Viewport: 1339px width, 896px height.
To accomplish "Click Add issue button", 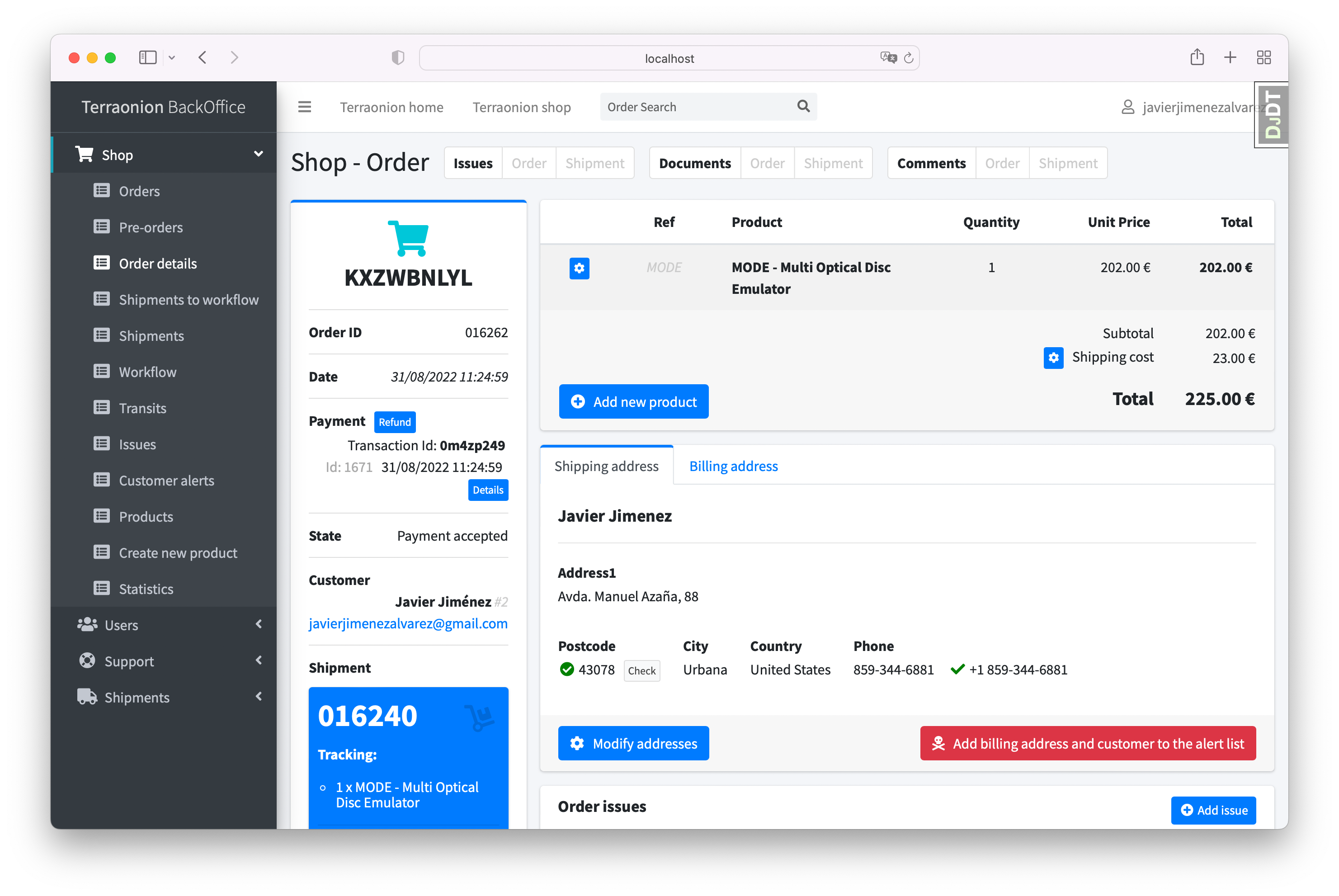I will click(1213, 810).
